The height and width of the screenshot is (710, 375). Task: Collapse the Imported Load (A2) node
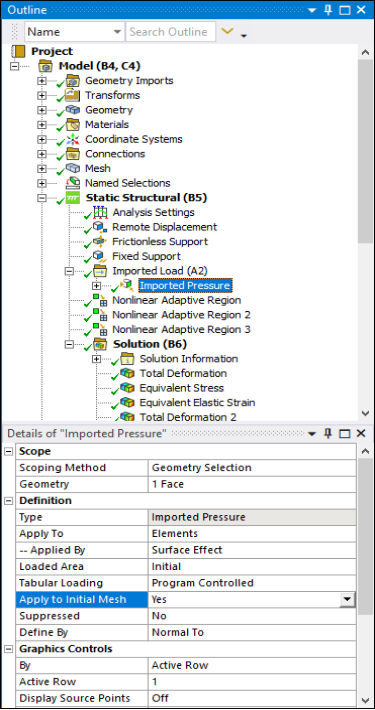click(x=69, y=271)
